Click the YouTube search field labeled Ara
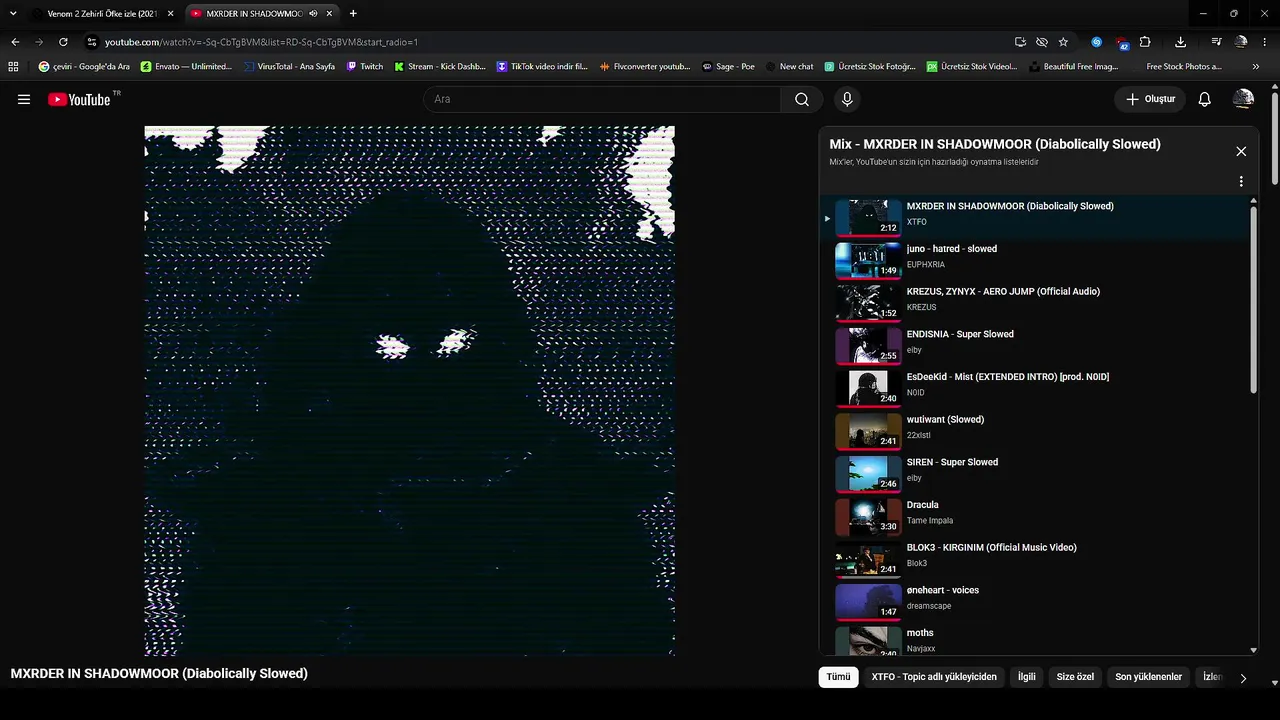 [x=602, y=99]
